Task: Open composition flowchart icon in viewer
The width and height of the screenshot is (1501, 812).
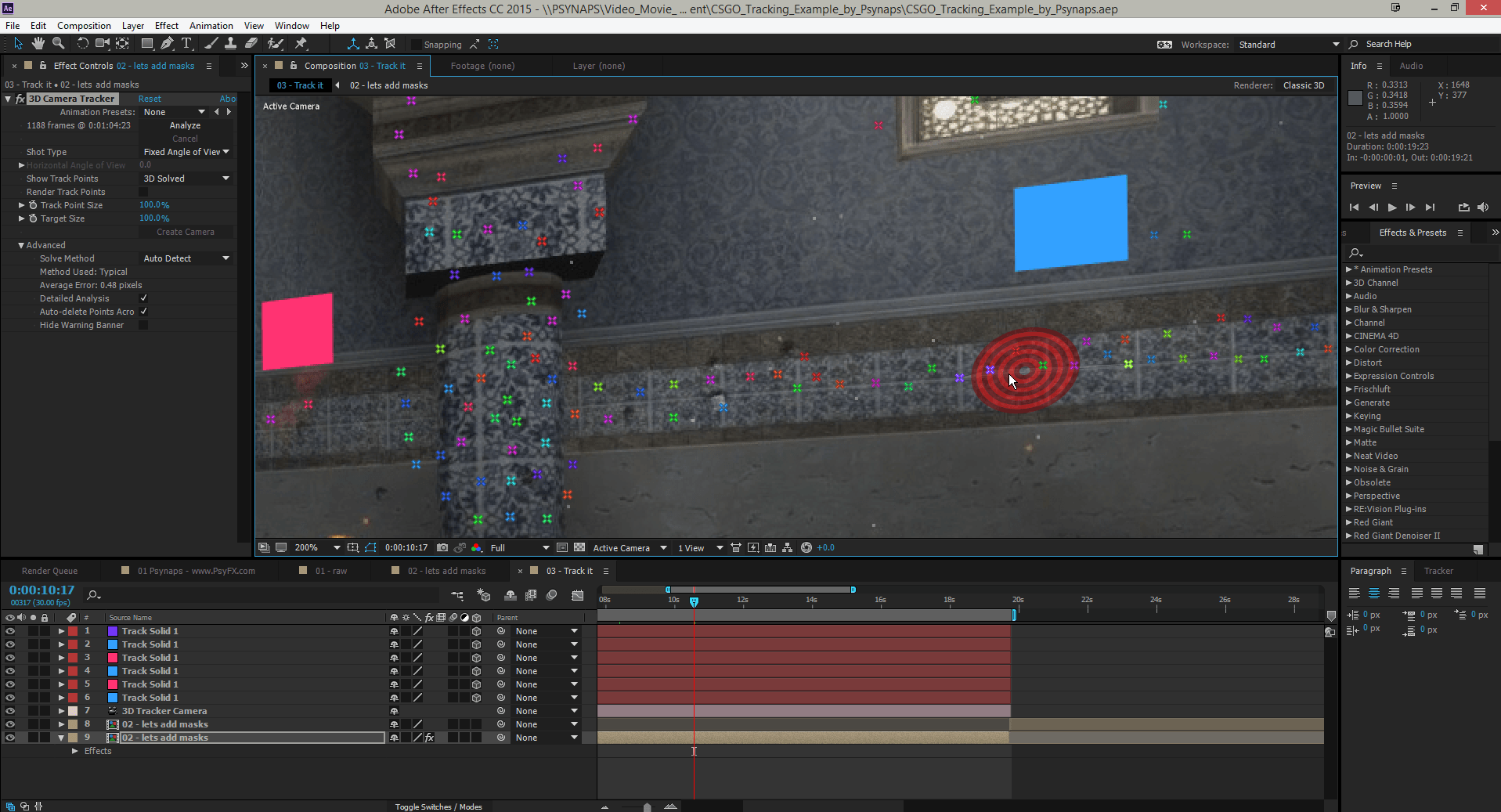Action: click(788, 547)
